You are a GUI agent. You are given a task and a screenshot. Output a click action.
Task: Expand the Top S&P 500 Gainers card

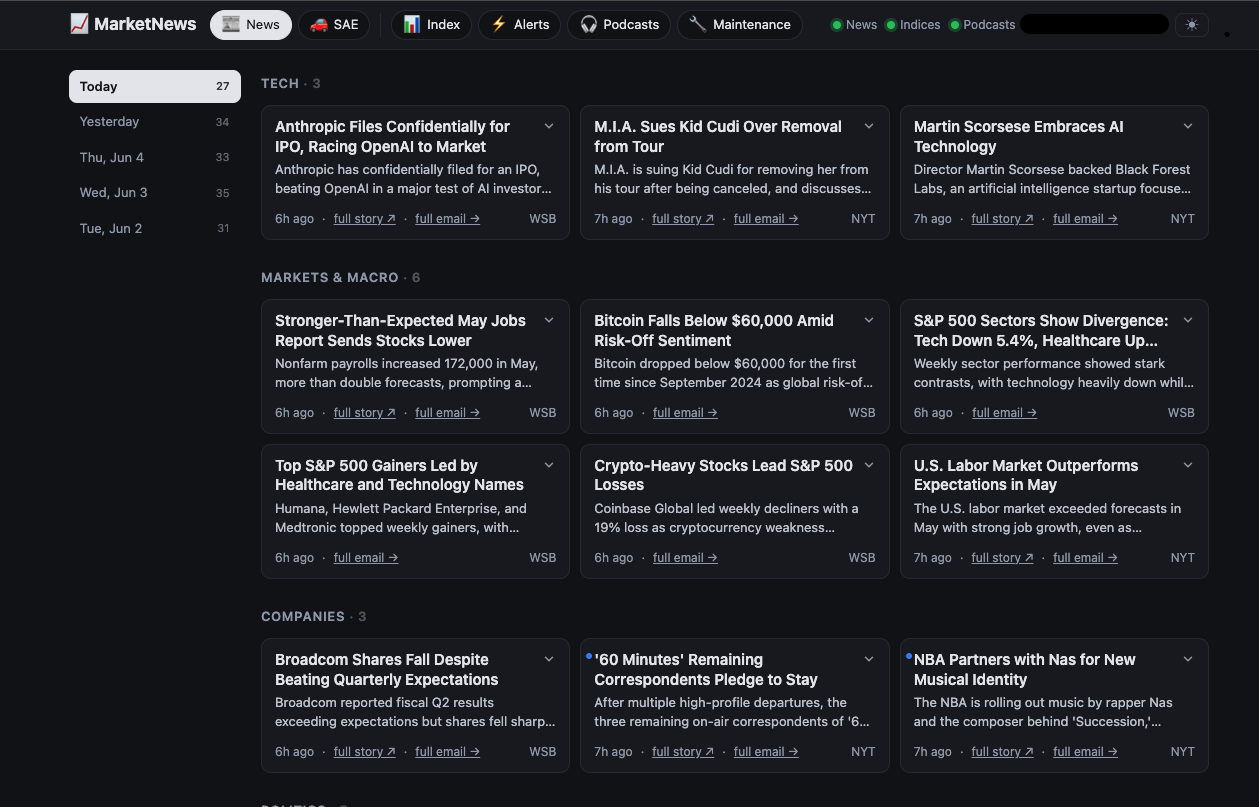[x=549, y=466]
